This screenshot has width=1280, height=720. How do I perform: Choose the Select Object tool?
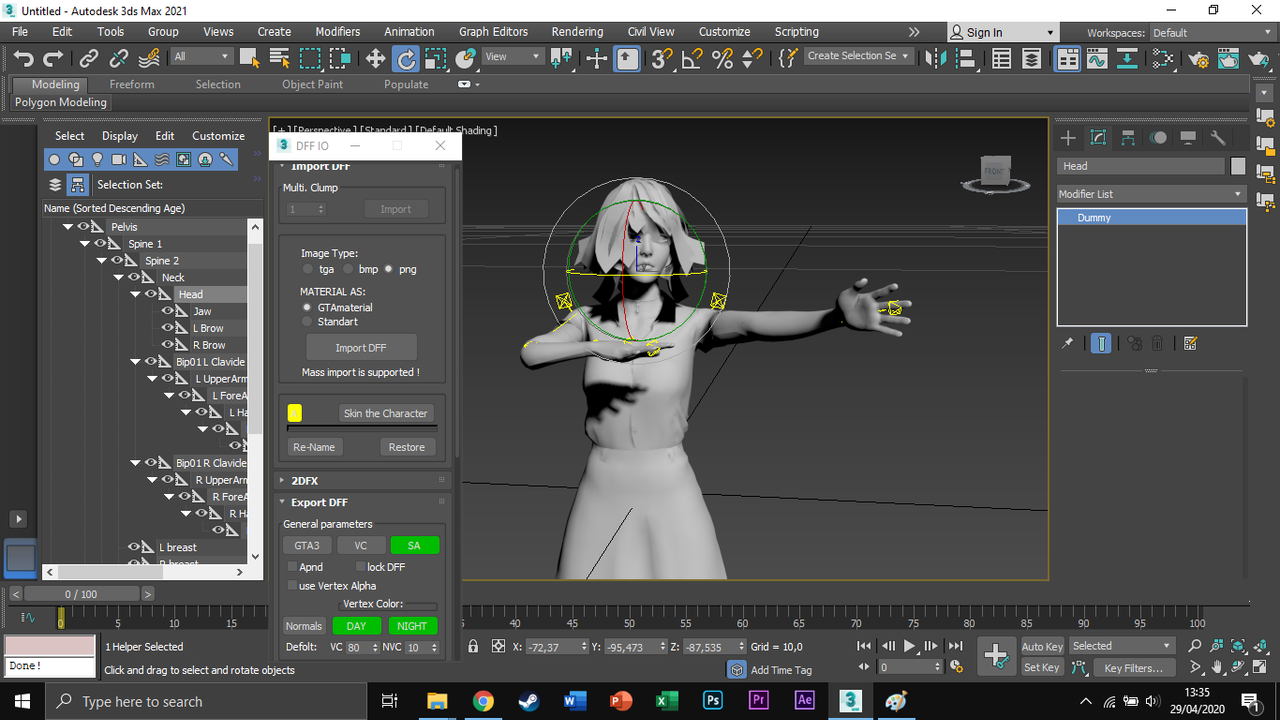pyautogui.click(x=250, y=59)
